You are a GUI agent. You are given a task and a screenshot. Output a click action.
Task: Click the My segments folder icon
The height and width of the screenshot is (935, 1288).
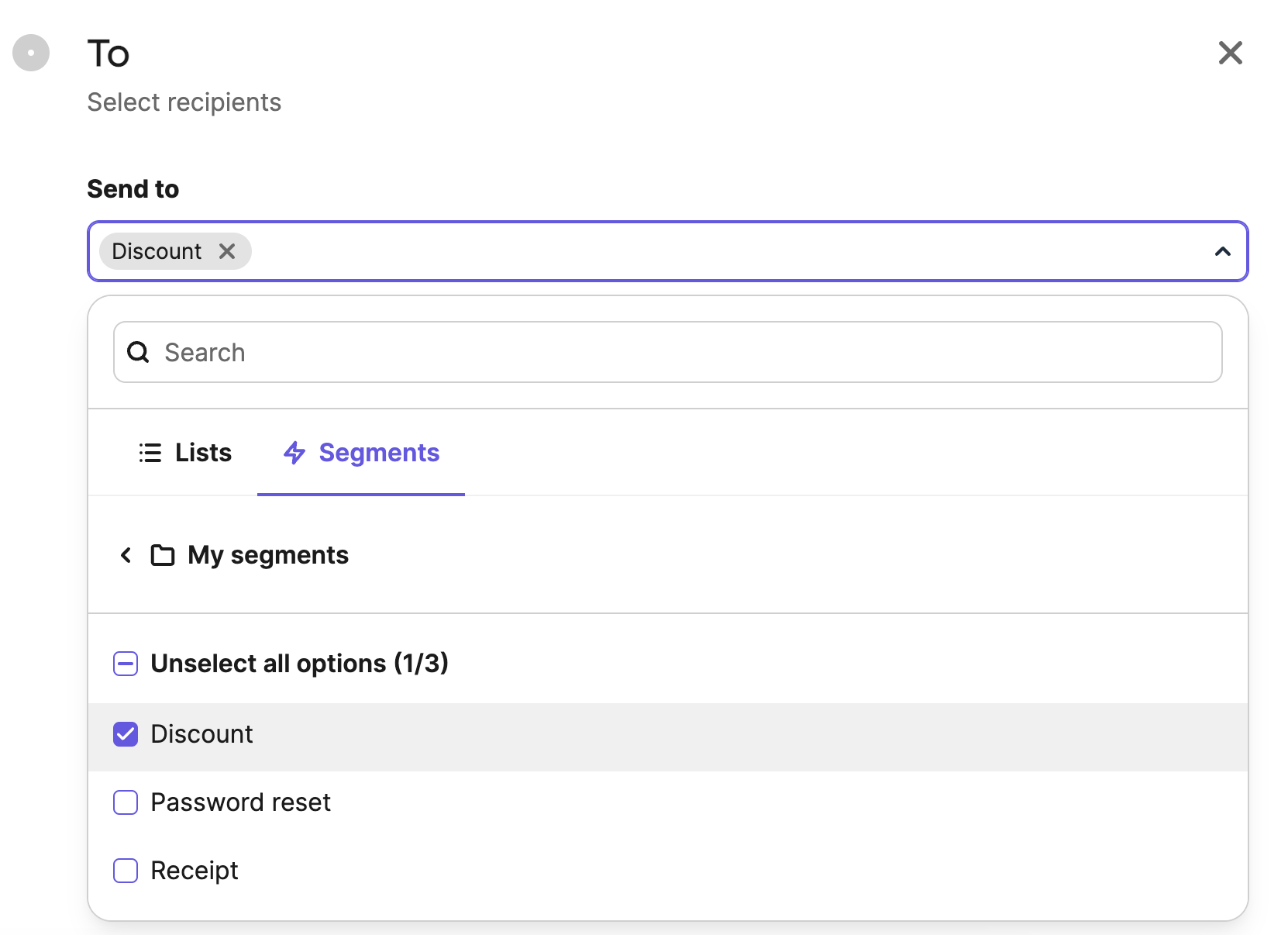163,555
